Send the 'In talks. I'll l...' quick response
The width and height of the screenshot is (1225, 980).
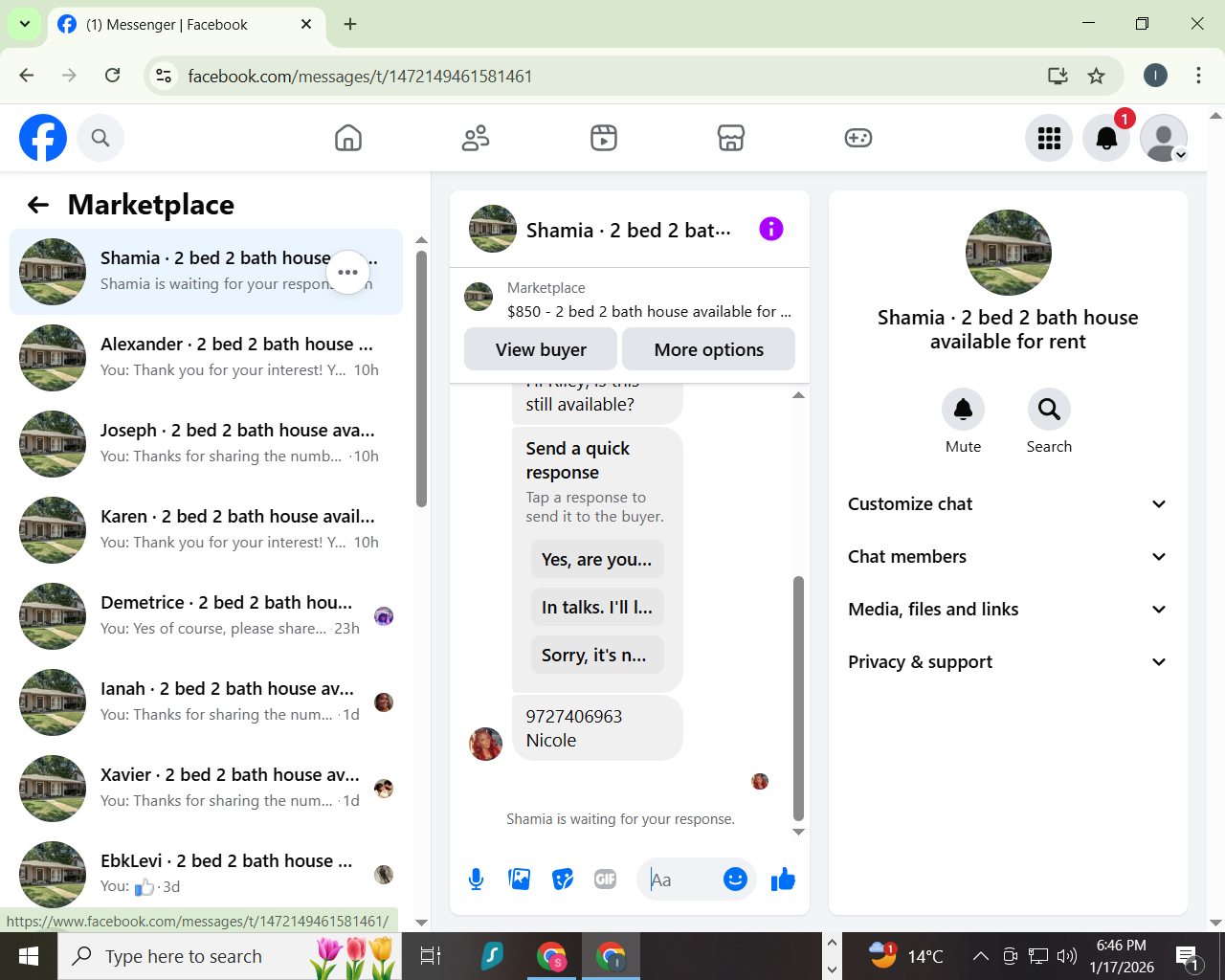(x=597, y=607)
